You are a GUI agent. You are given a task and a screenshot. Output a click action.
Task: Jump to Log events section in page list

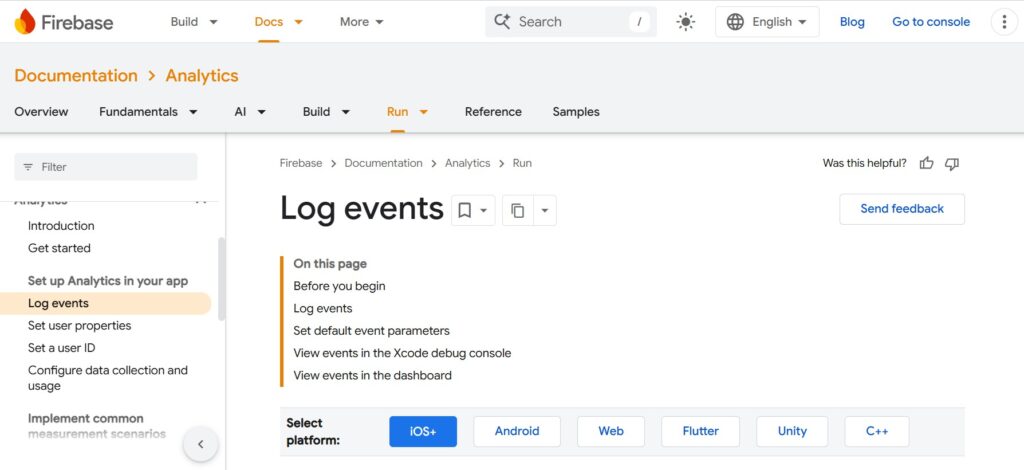click(x=323, y=308)
